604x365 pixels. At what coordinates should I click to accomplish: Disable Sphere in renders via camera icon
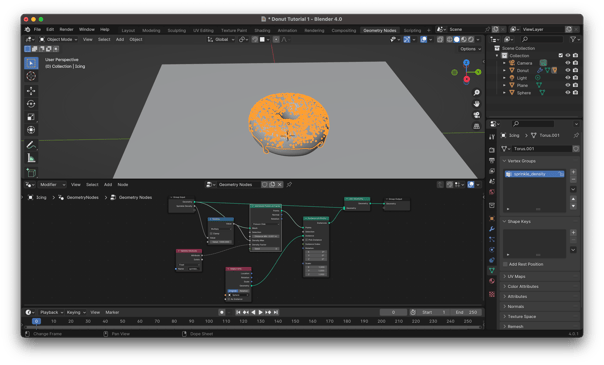click(575, 93)
